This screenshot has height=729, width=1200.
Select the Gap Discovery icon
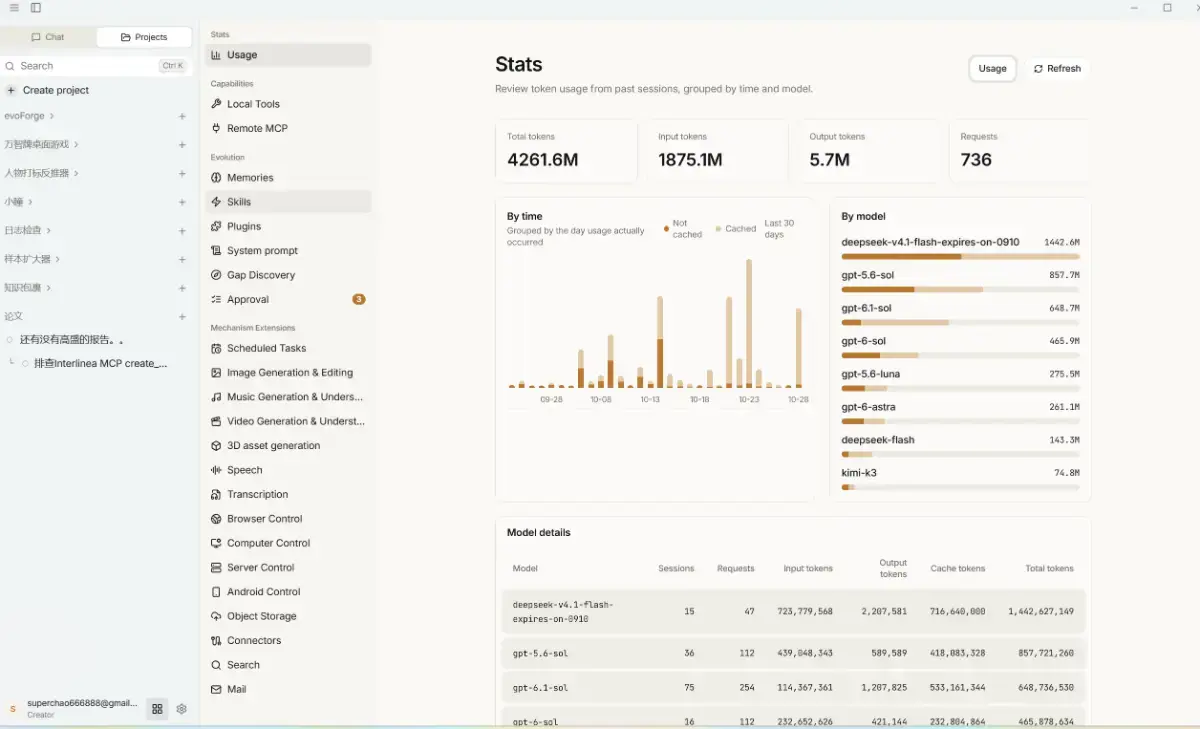click(x=216, y=275)
